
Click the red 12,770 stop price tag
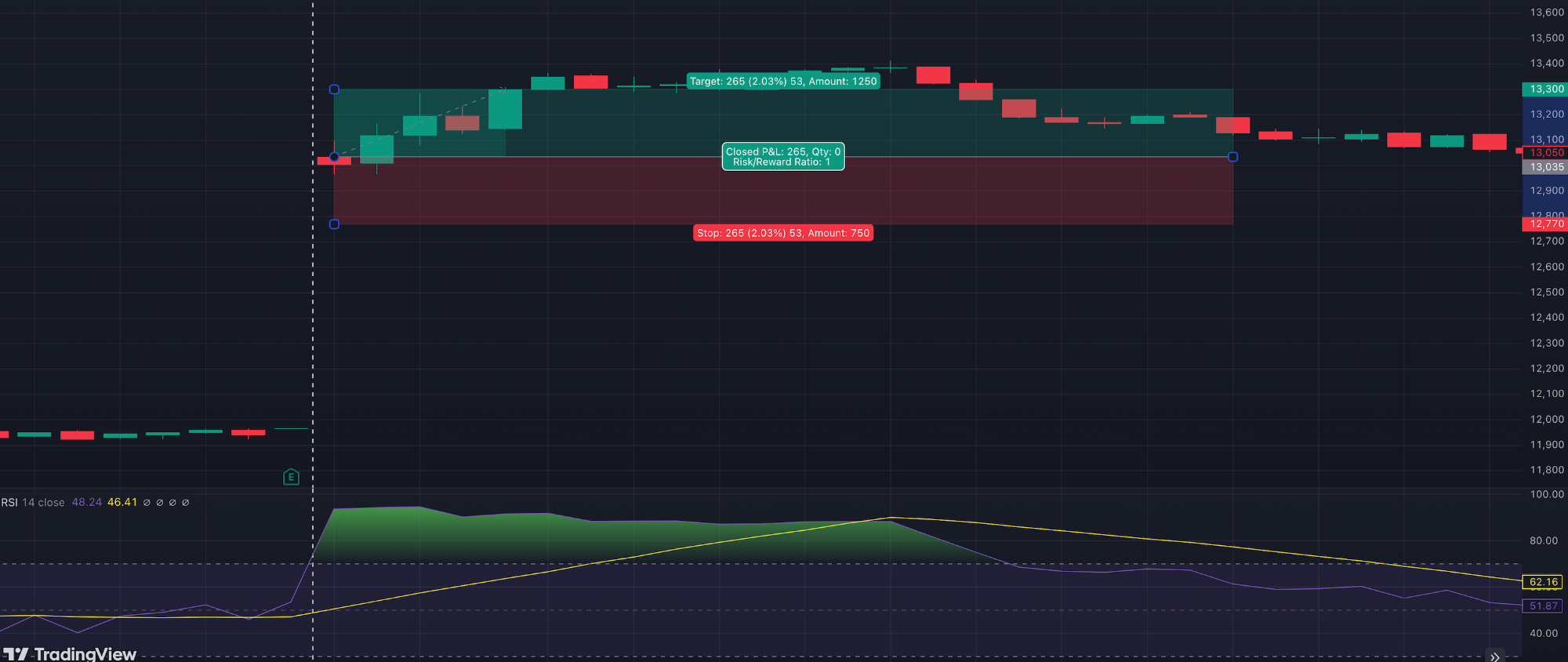[x=1544, y=224]
